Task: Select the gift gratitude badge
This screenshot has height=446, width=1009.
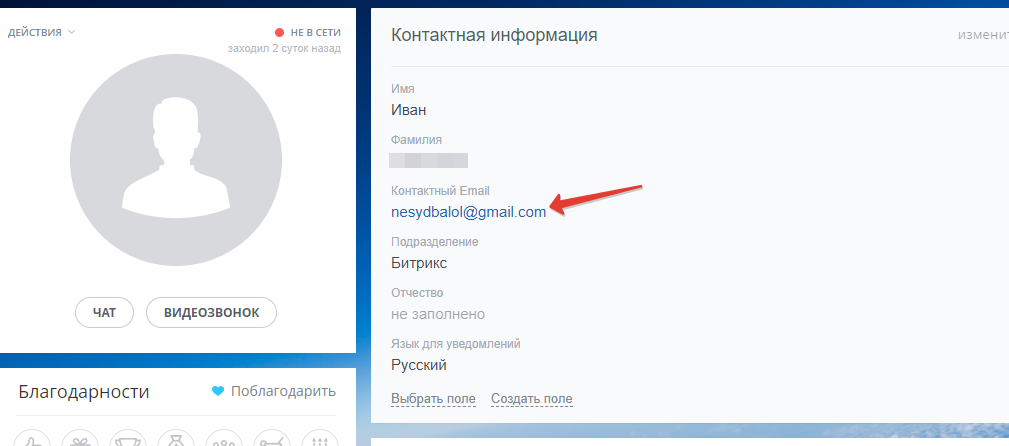Action: 80,438
